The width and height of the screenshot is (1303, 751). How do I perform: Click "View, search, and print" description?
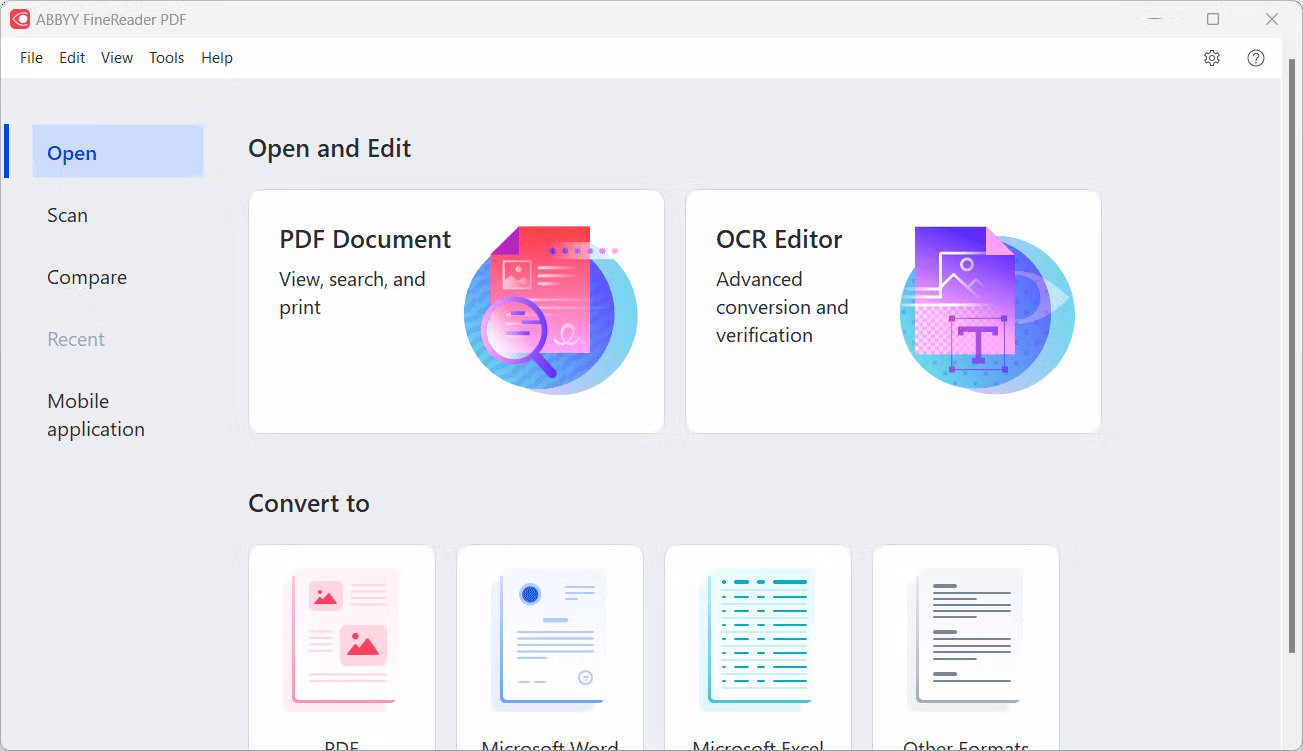pos(352,293)
